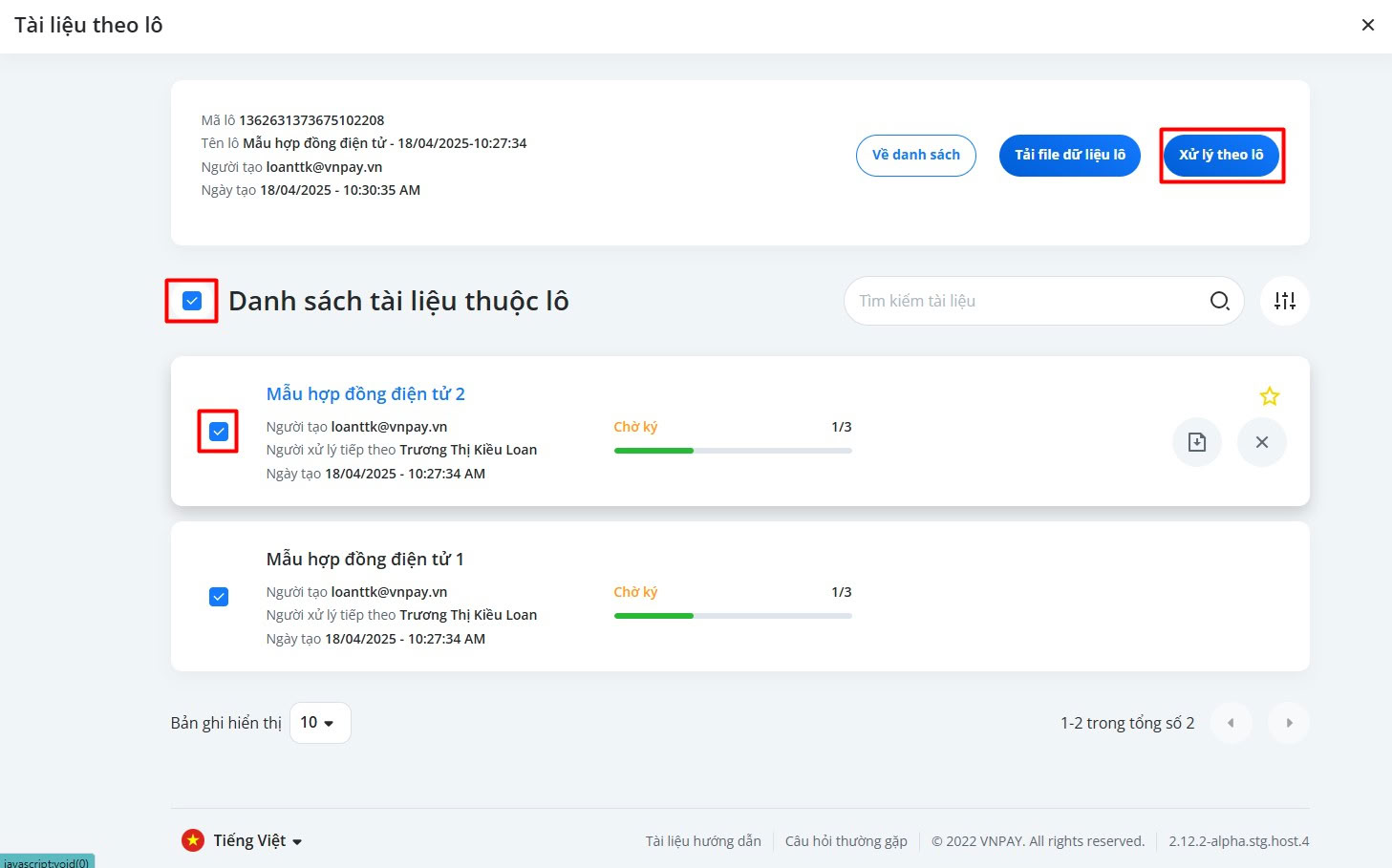Click the Về danh sách button

coord(915,155)
